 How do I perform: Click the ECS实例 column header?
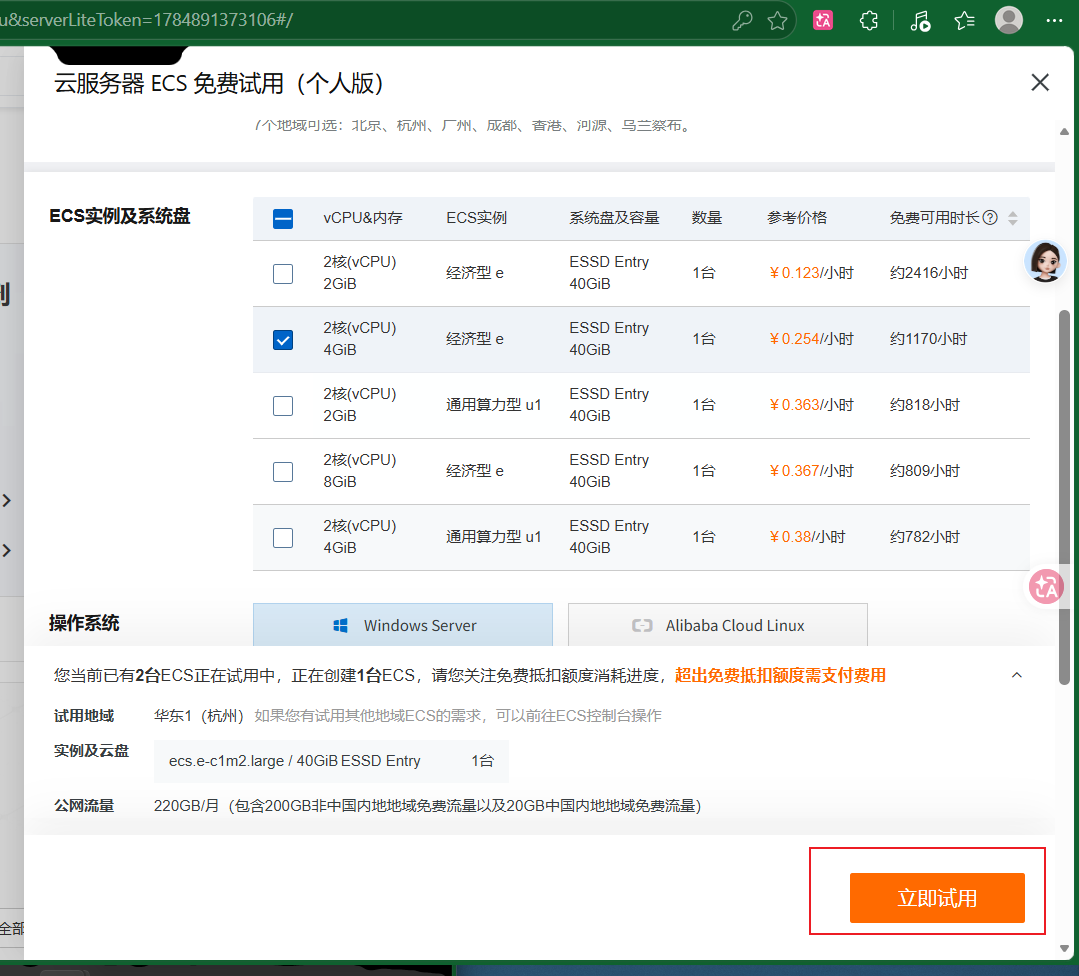click(476, 218)
